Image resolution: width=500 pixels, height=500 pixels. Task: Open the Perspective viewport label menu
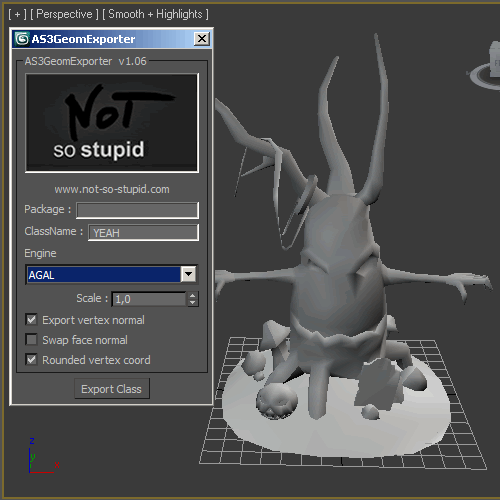pos(64,14)
